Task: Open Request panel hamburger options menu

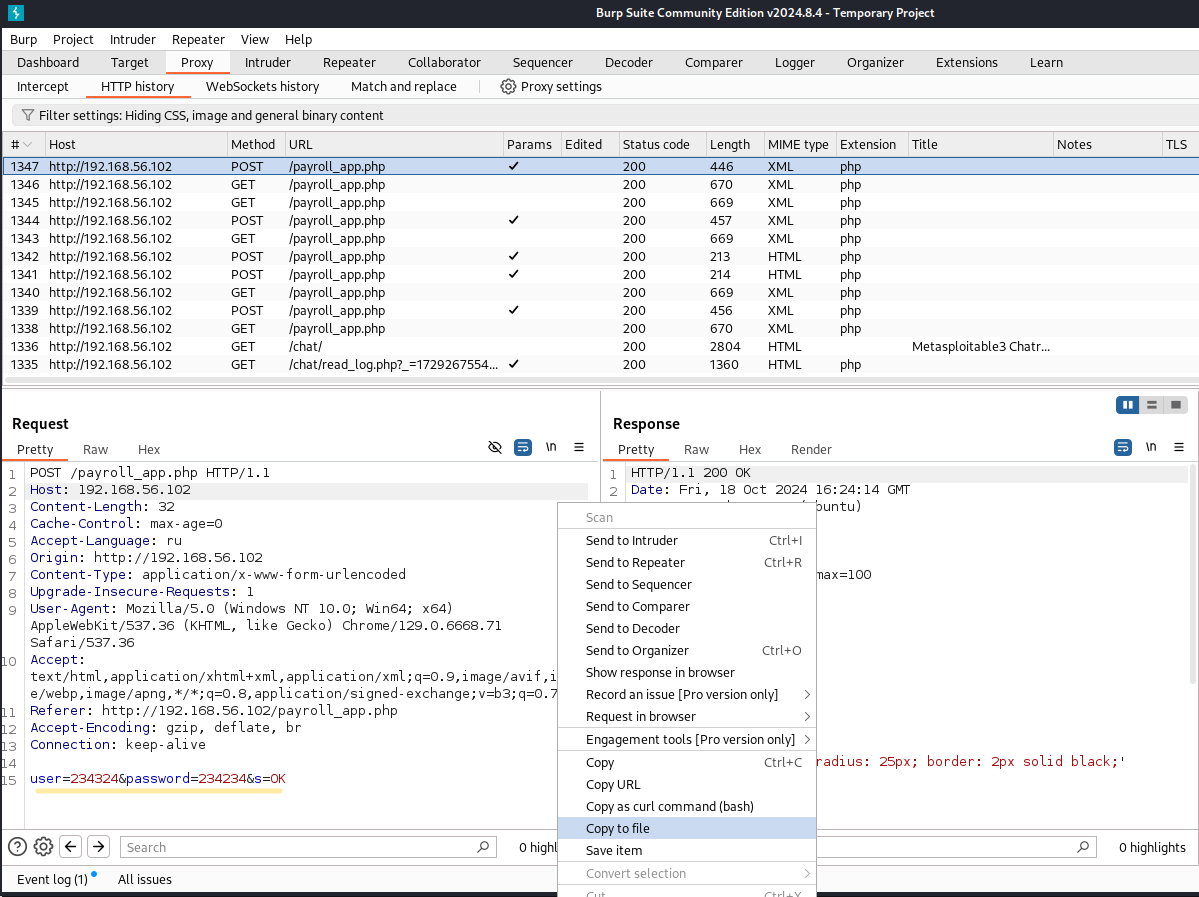Action: pyautogui.click(x=579, y=448)
